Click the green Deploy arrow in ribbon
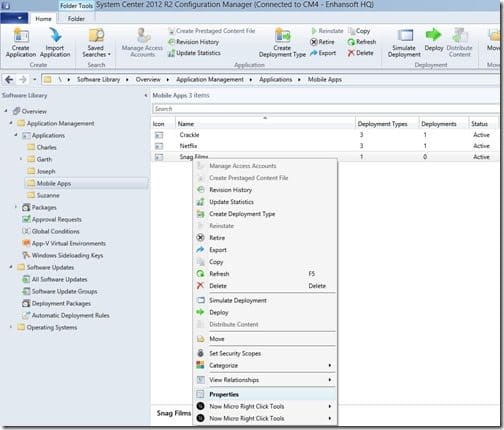 pyautogui.click(x=433, y=35)
